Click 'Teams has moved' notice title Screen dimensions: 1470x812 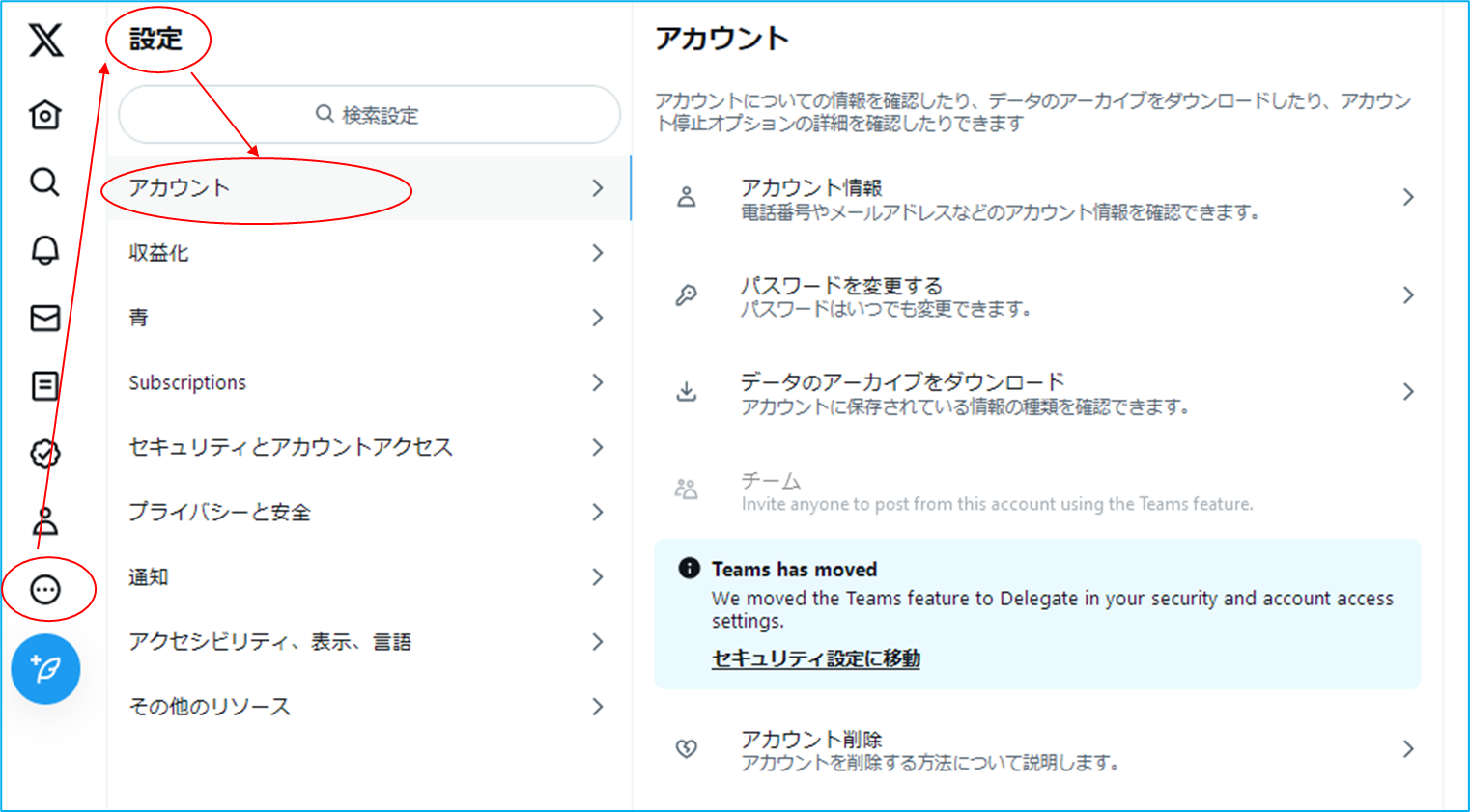point(795,569)
